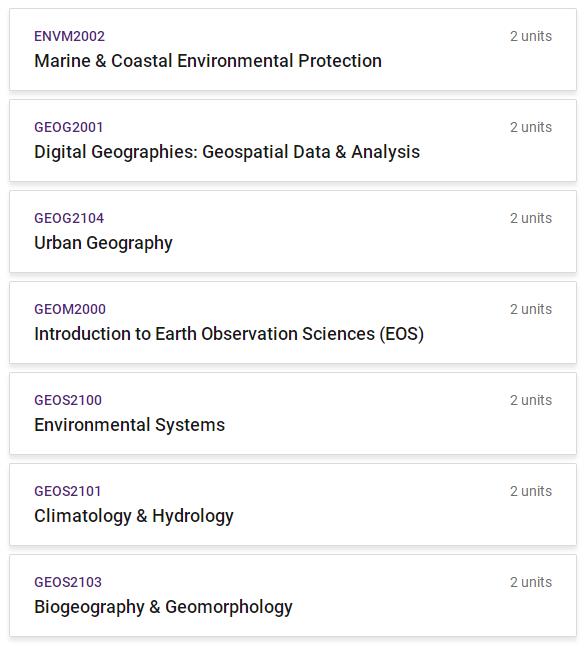Select the Urban Geography course title

click(103, 243)
